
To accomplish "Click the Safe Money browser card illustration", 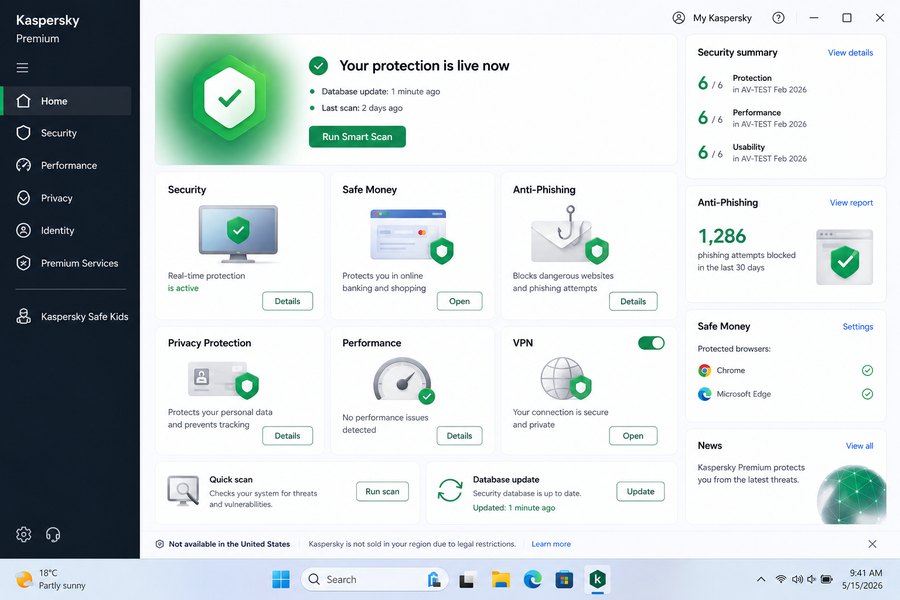I will point(412,237).
